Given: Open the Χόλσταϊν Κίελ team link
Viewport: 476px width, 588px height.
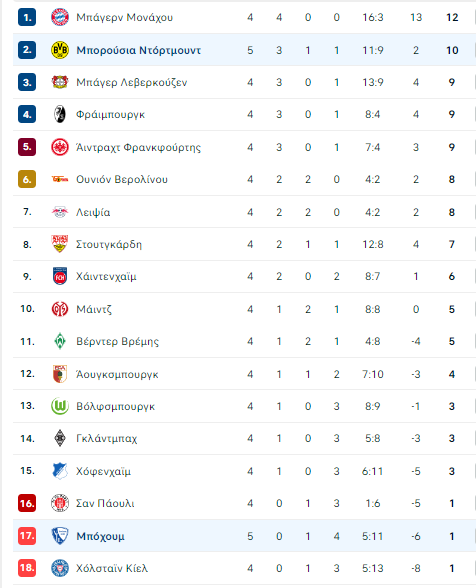Looking at the screenshot, I should coord(112,568).
